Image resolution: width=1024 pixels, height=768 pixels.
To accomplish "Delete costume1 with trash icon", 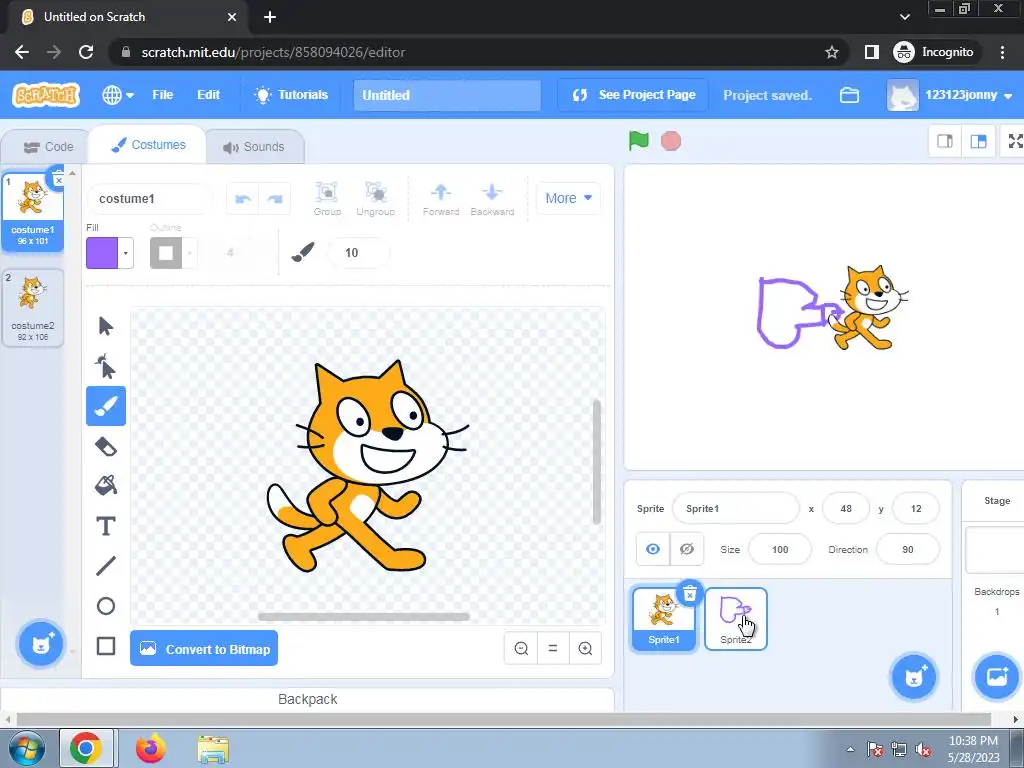I will 58,178.
